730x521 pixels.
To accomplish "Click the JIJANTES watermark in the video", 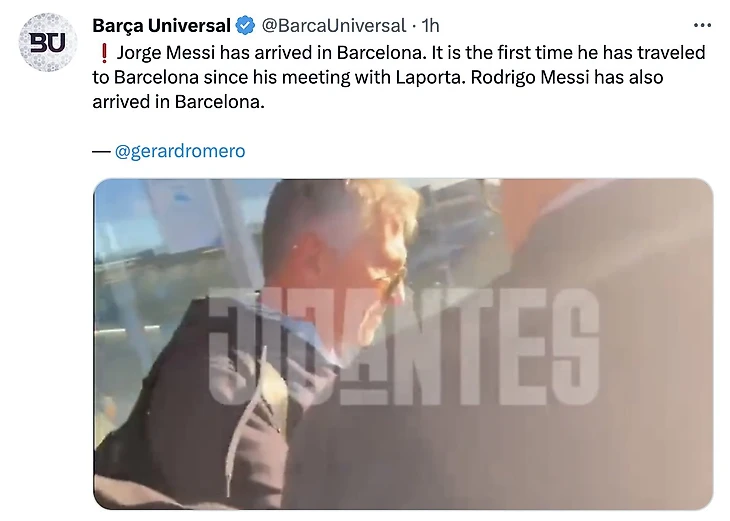I will coord(404,346).
